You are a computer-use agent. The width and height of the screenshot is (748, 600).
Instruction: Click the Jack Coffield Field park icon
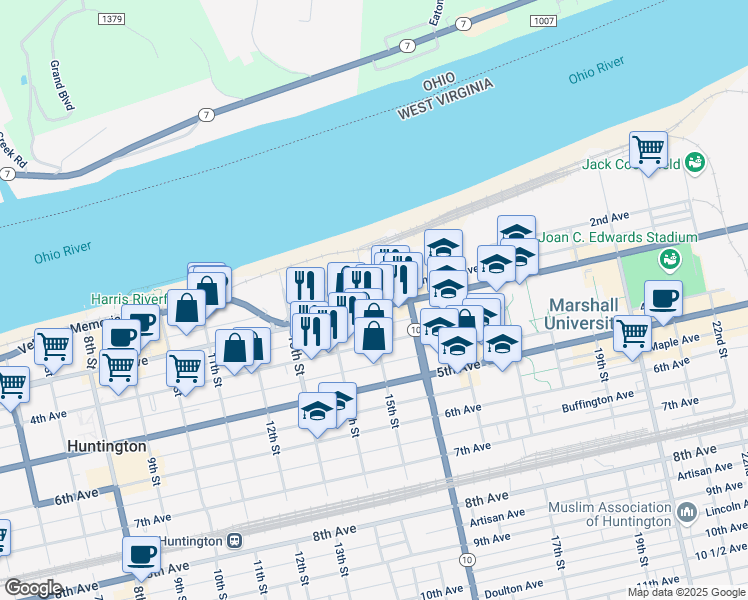[x=695, y=163]
